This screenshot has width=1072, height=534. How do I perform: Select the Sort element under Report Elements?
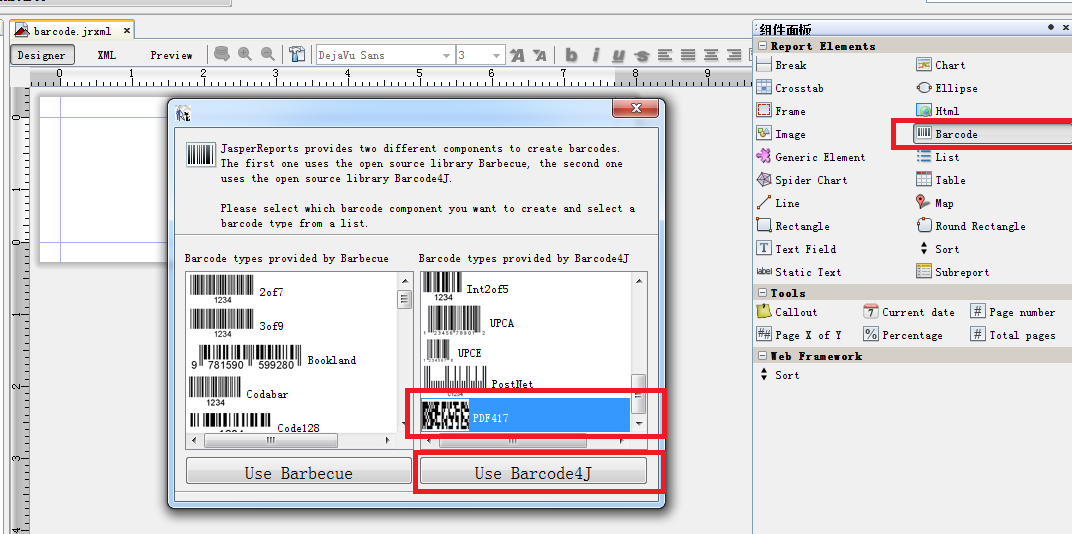point(938,250)
